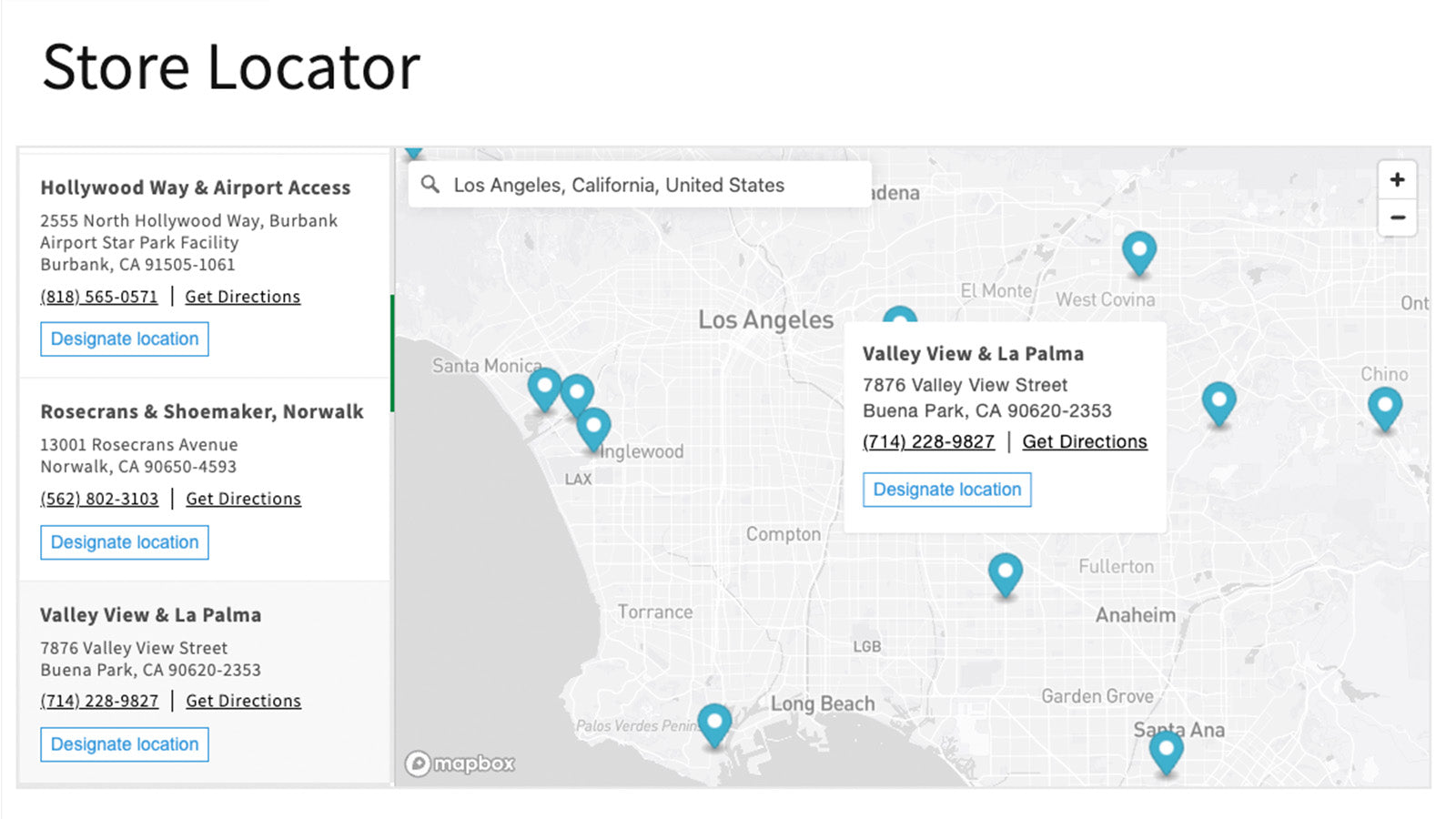Click Designate location in the Valley View map popup
Image resolution: width=1456 pixels, height=819 pixels.
tap(946, 490)
